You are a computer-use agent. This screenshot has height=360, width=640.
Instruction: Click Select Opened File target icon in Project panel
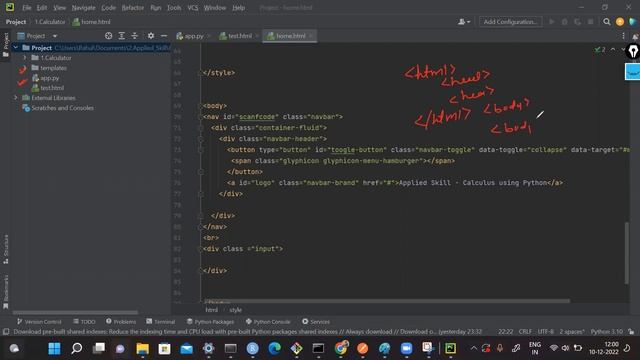109,36
